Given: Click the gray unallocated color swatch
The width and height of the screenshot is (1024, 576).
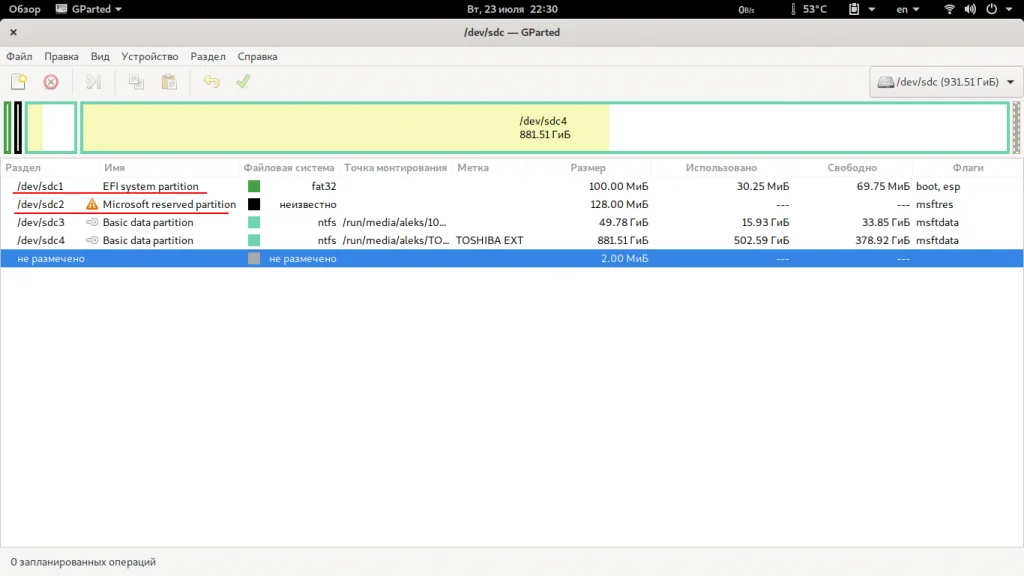Looking at the screenshot, I should click(x=254, y=259).
